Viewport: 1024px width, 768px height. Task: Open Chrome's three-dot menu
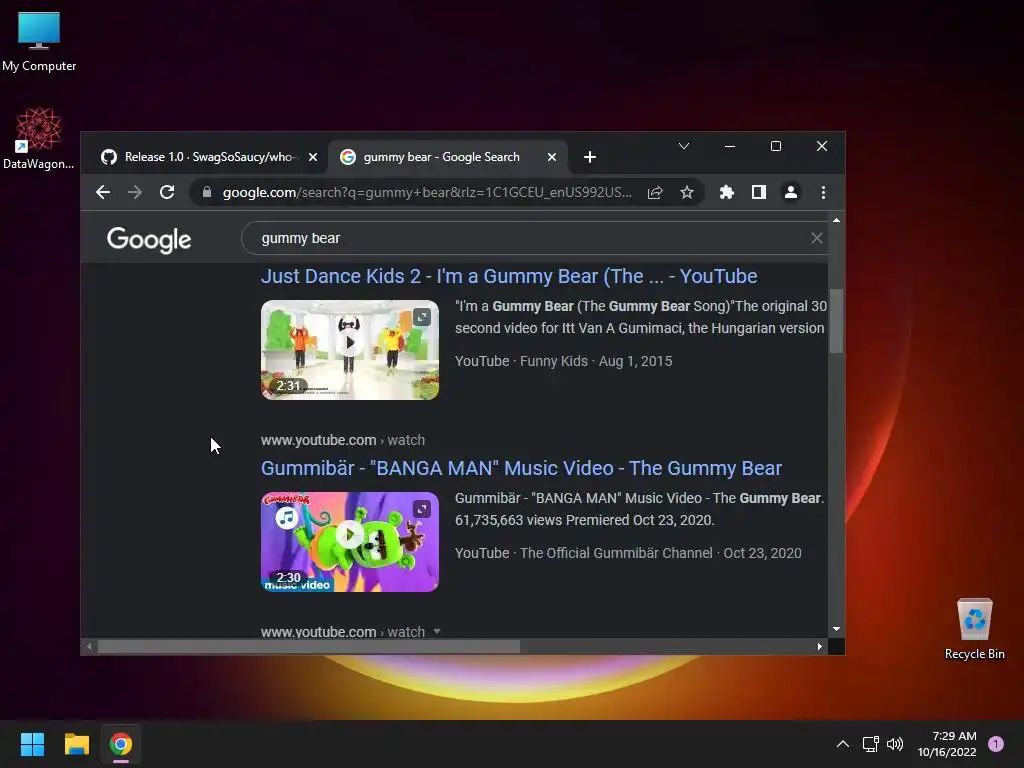coord(824,192)
